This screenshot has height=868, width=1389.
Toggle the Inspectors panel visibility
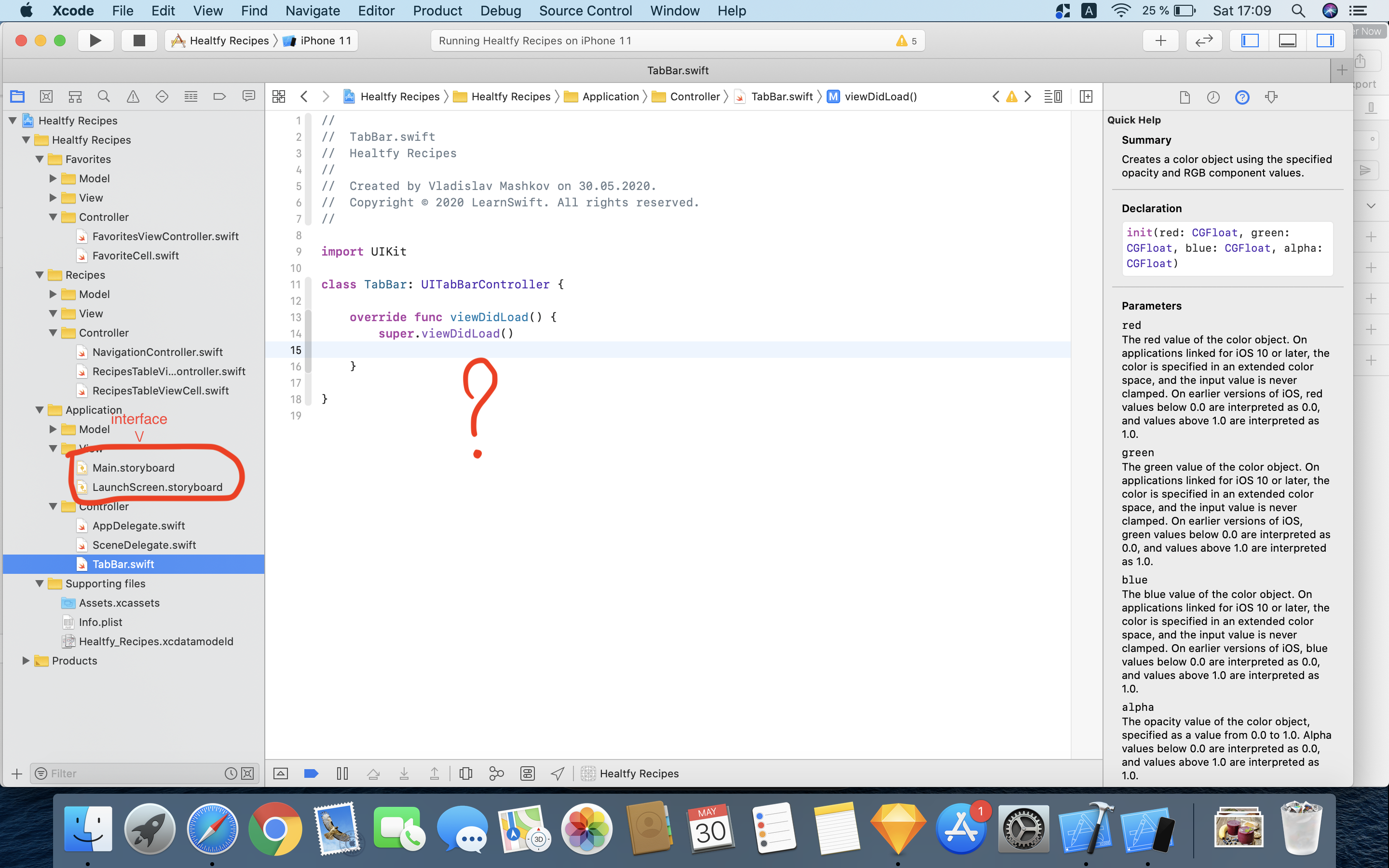(1325, 40)
